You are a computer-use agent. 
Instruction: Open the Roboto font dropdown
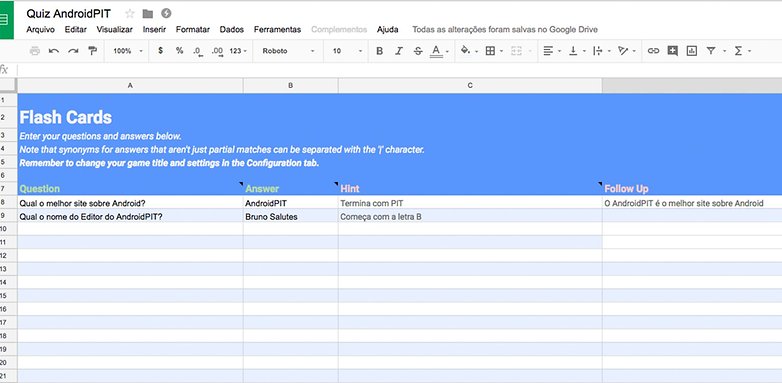(288, 51)
